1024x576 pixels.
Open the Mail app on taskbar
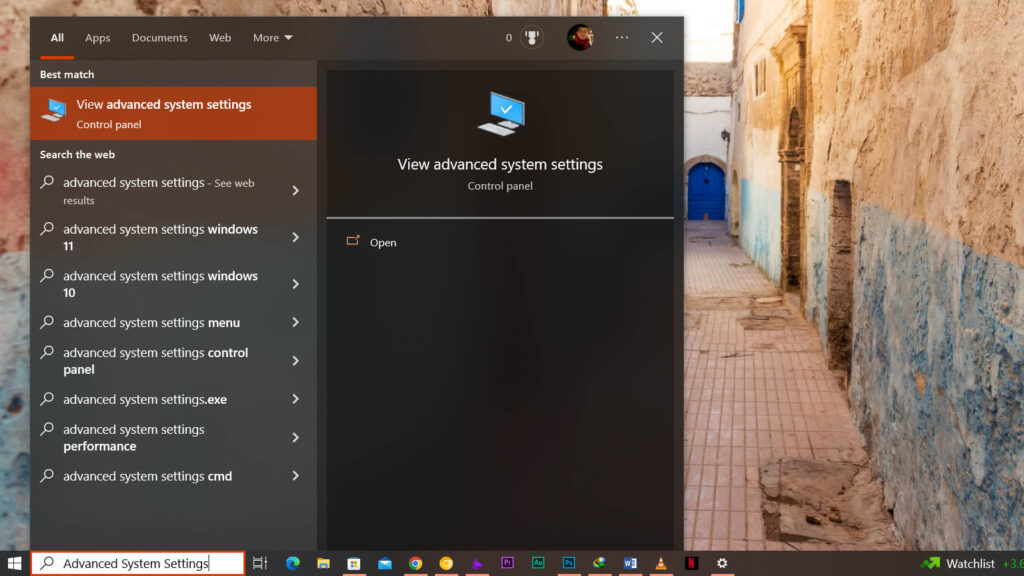tap(385, 563)
